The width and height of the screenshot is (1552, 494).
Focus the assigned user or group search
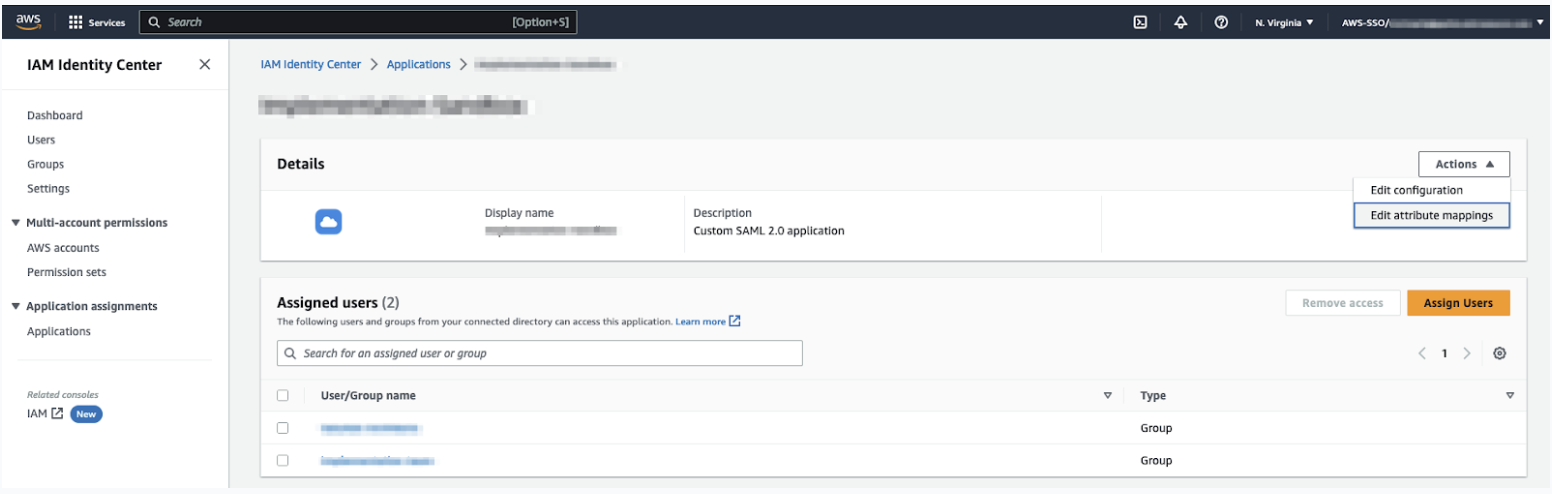[x=540, y=353]
